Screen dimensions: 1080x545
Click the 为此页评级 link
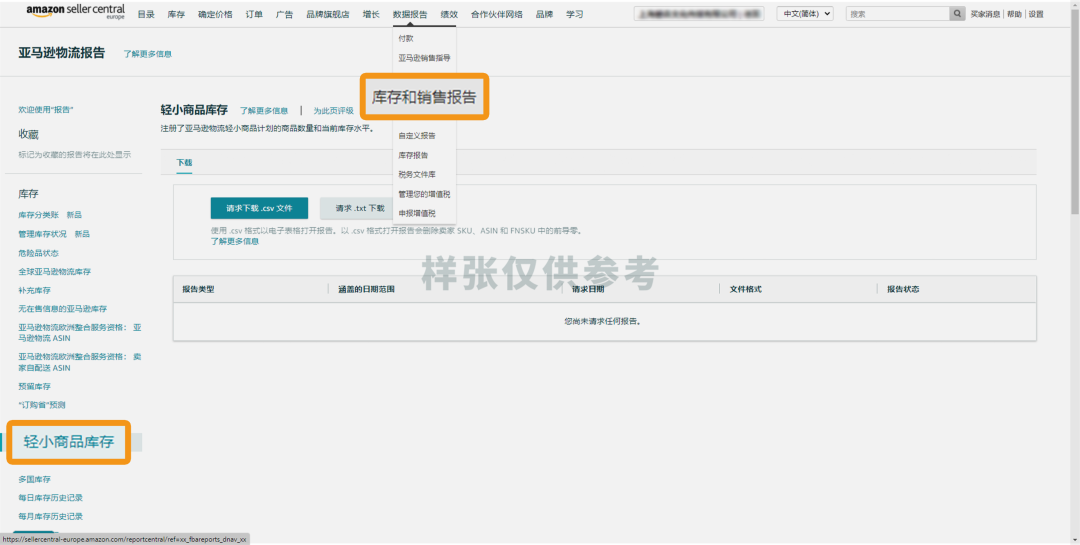(333, 110)
